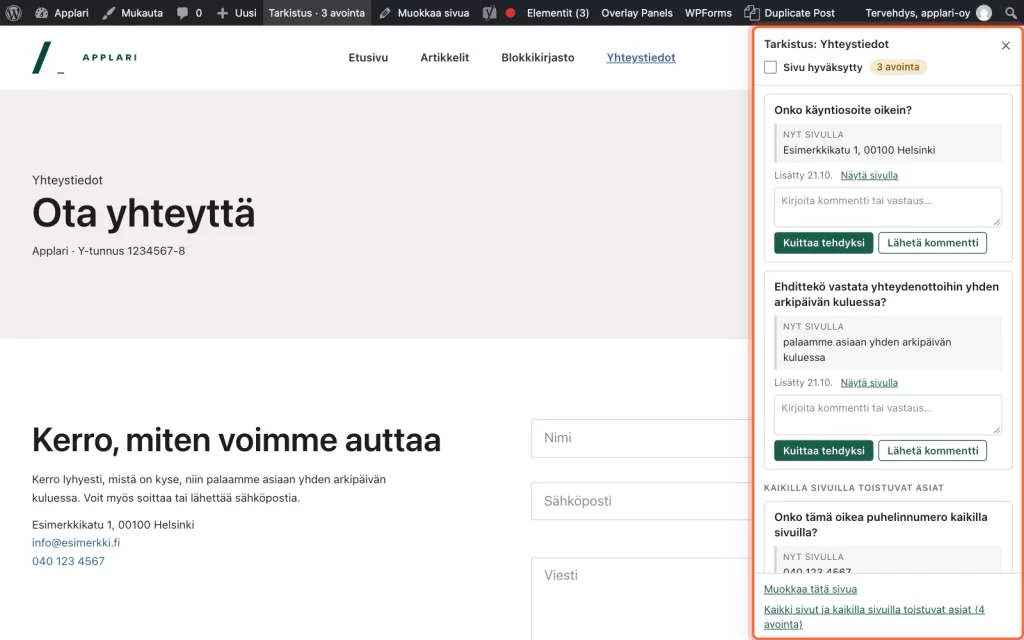Screen dimensions: 1024x640
Task: Click the Ota yhteyttä heading
Action: (144, 214)
